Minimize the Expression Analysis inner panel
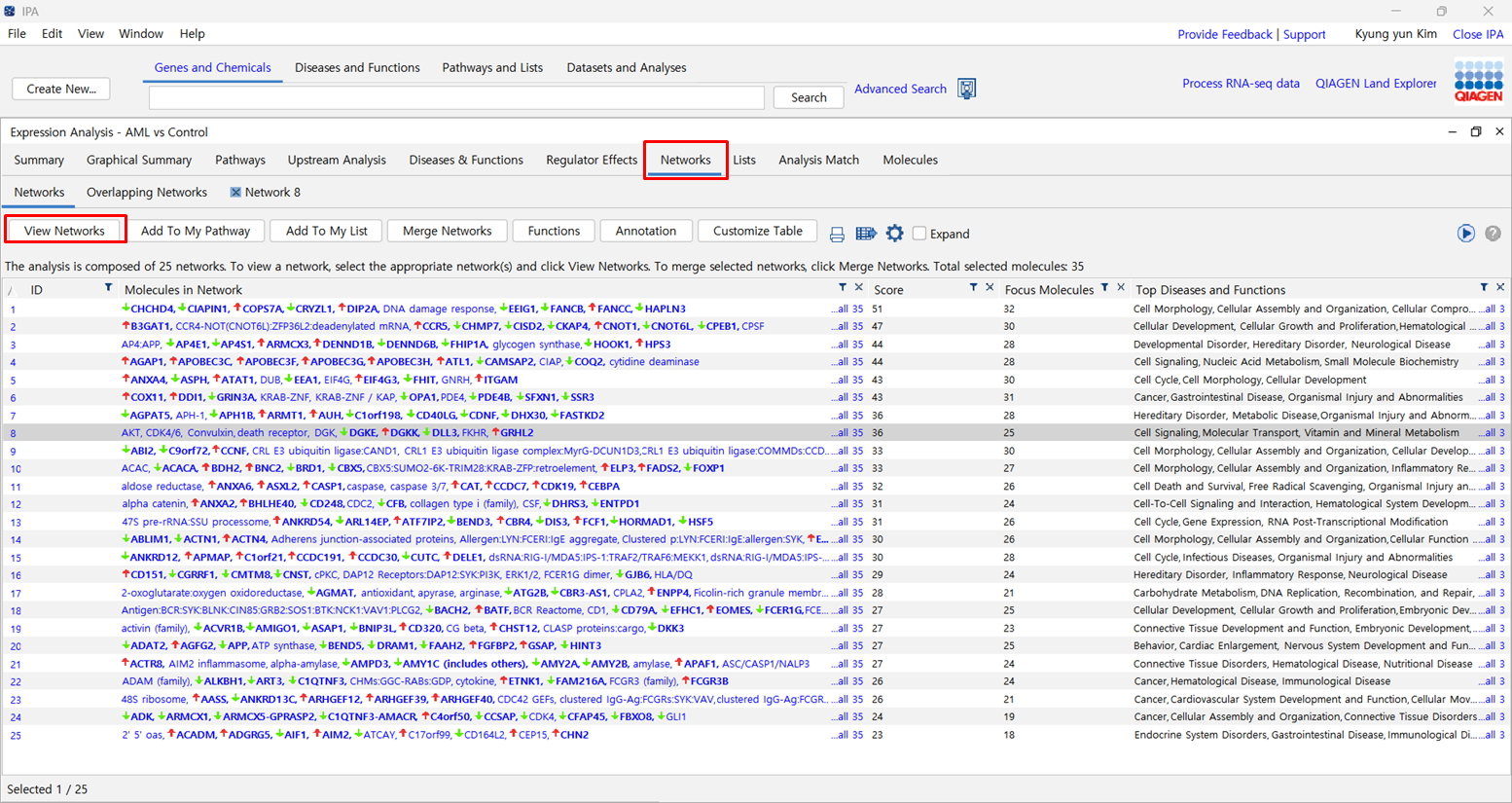Image resolution: width=1512 pixels, height=803 pixels. [1452, 132]
